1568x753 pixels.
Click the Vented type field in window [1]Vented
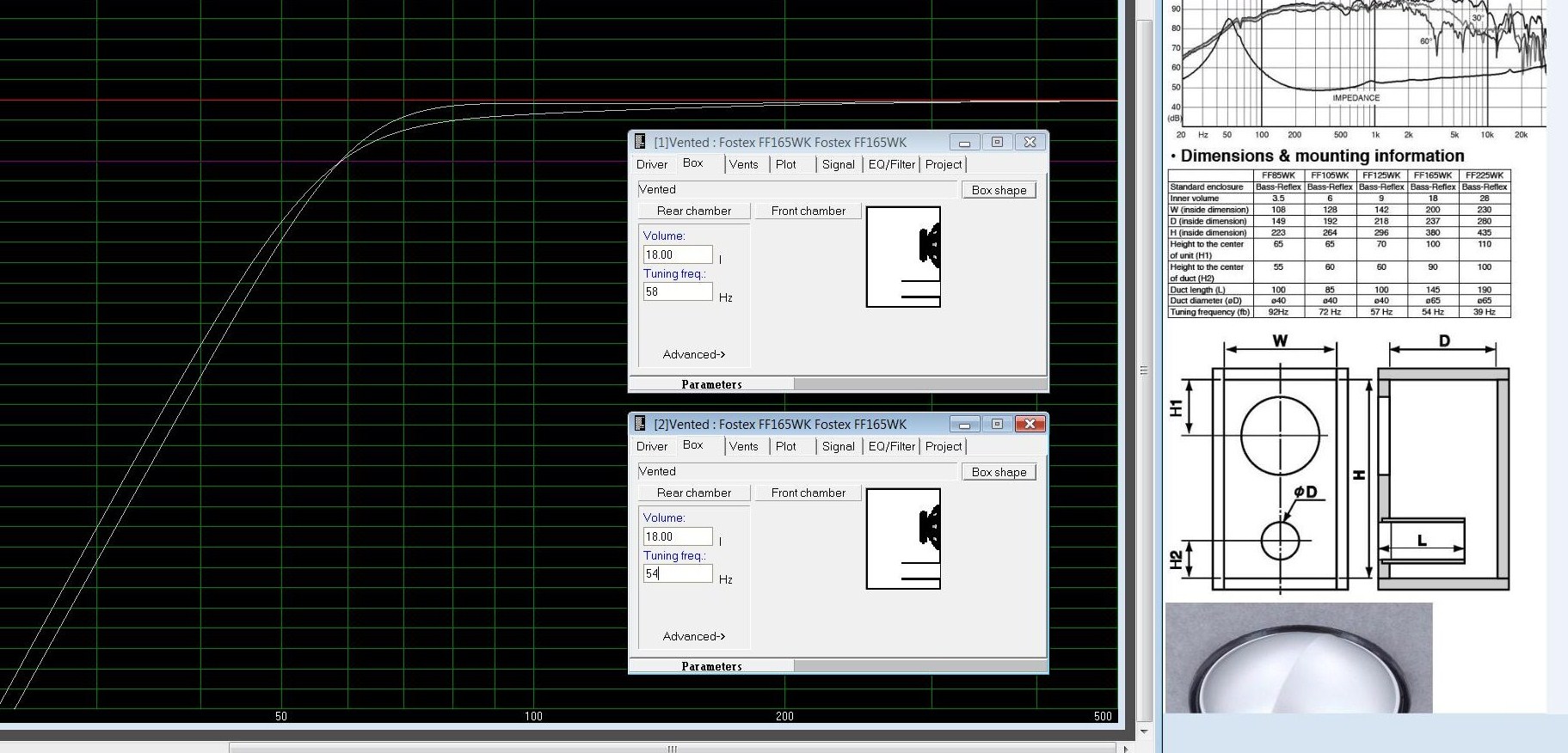[796, 190]
